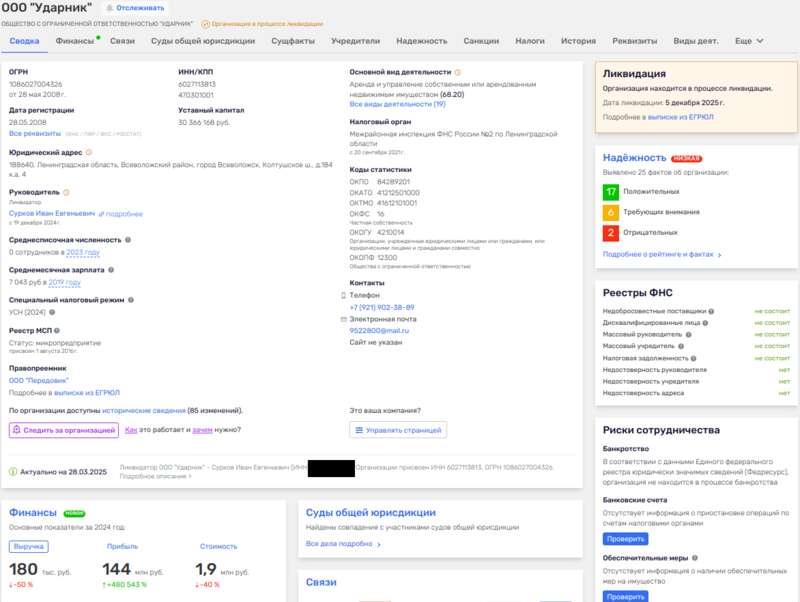Click the liquidation status icon under the company name

tap(206, 24)
